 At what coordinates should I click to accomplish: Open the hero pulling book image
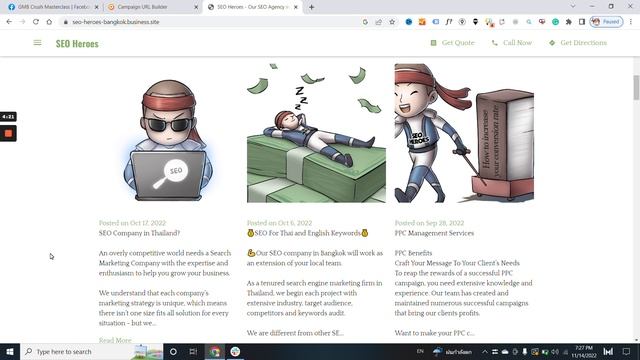(464, 133)
